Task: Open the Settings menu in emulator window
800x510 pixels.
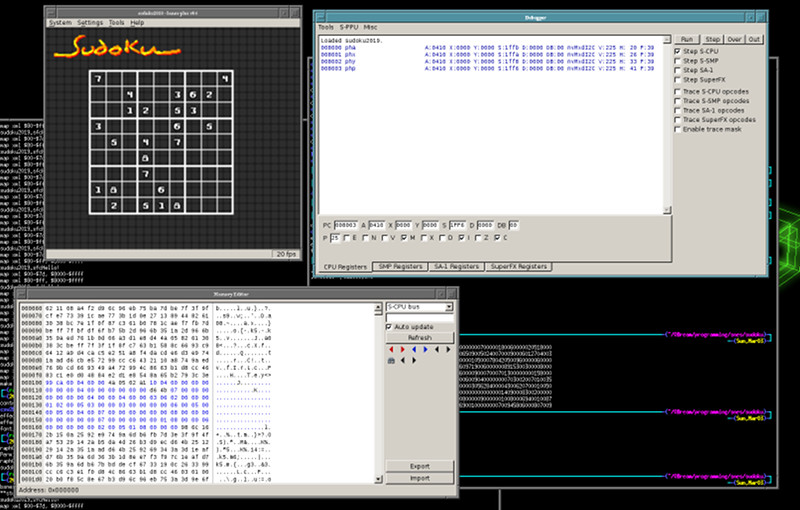Action: (90, 23)
